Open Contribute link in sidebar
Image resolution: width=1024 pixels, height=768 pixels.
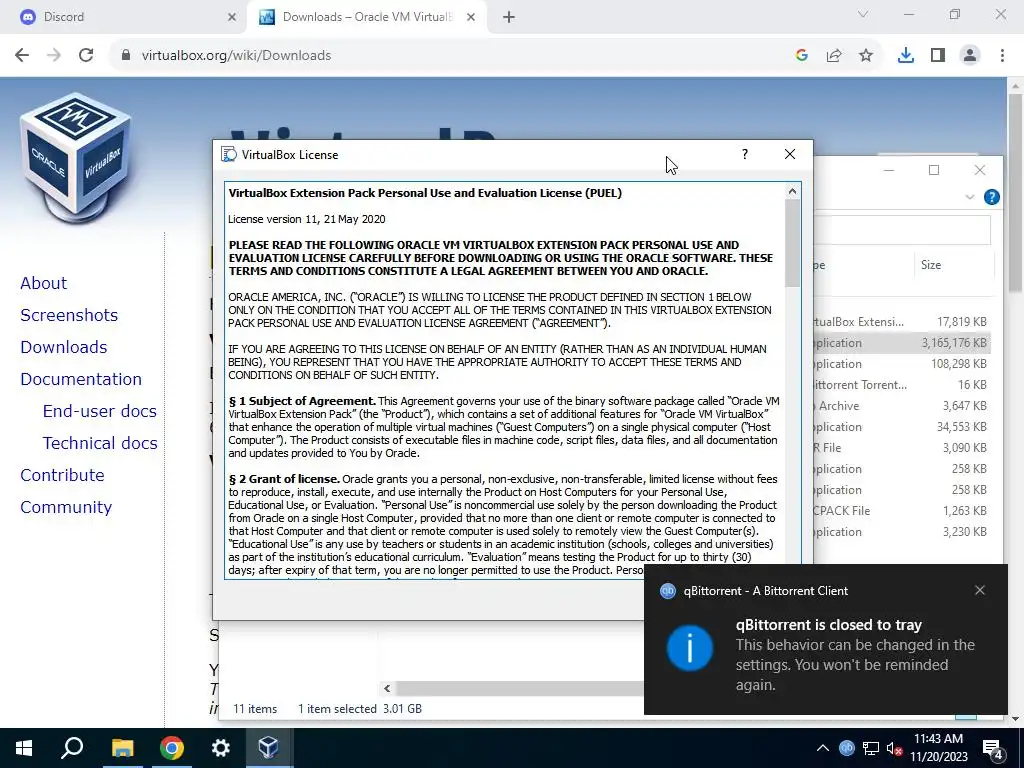62,475
